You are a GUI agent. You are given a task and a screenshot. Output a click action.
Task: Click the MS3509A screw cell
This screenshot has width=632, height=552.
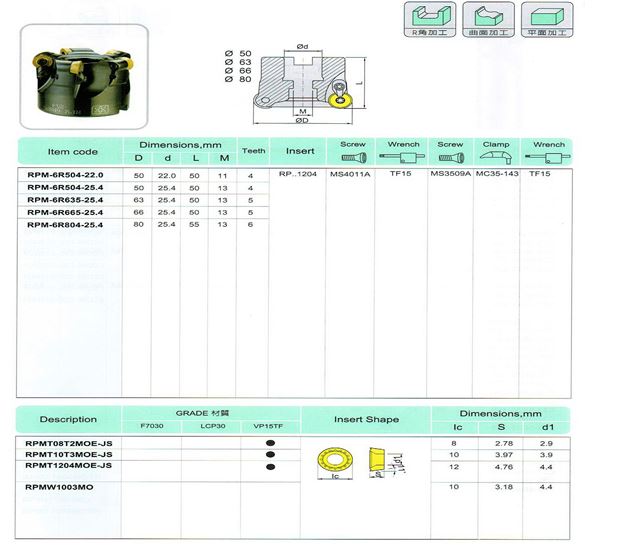point(451,174)
